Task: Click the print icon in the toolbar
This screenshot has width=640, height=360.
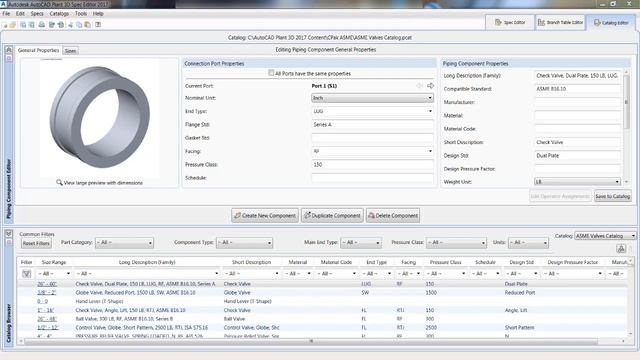Action: point(42,24)
